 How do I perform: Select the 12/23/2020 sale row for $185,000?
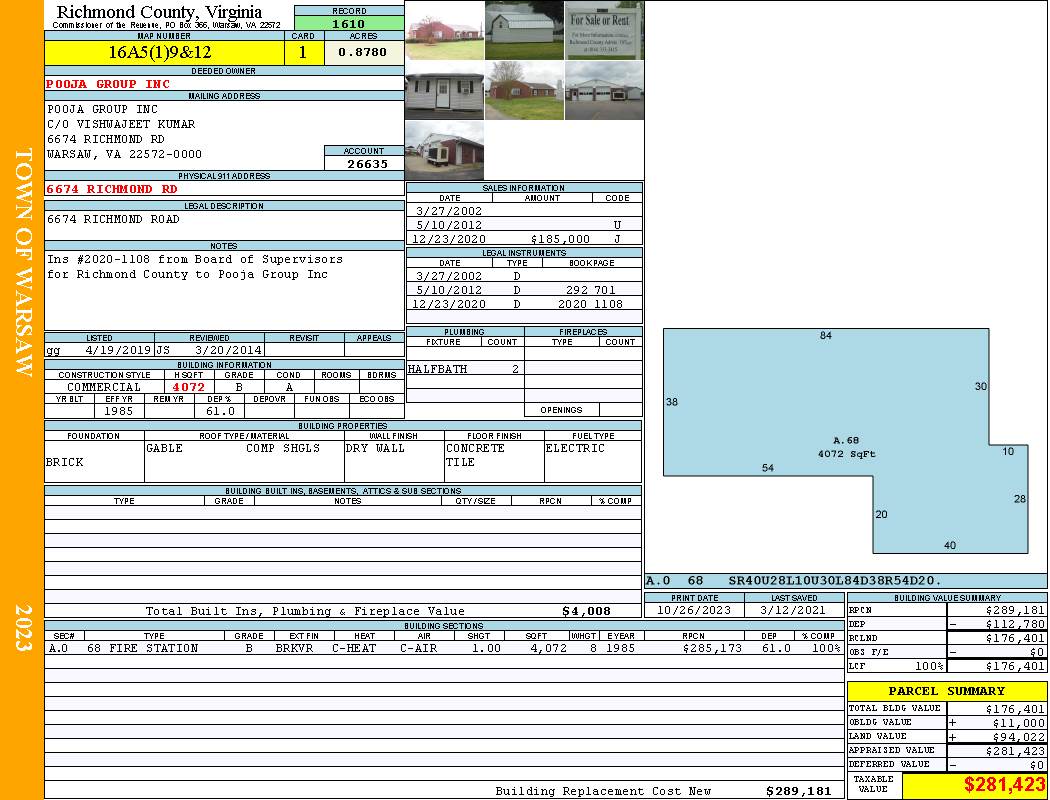[524, 239]
